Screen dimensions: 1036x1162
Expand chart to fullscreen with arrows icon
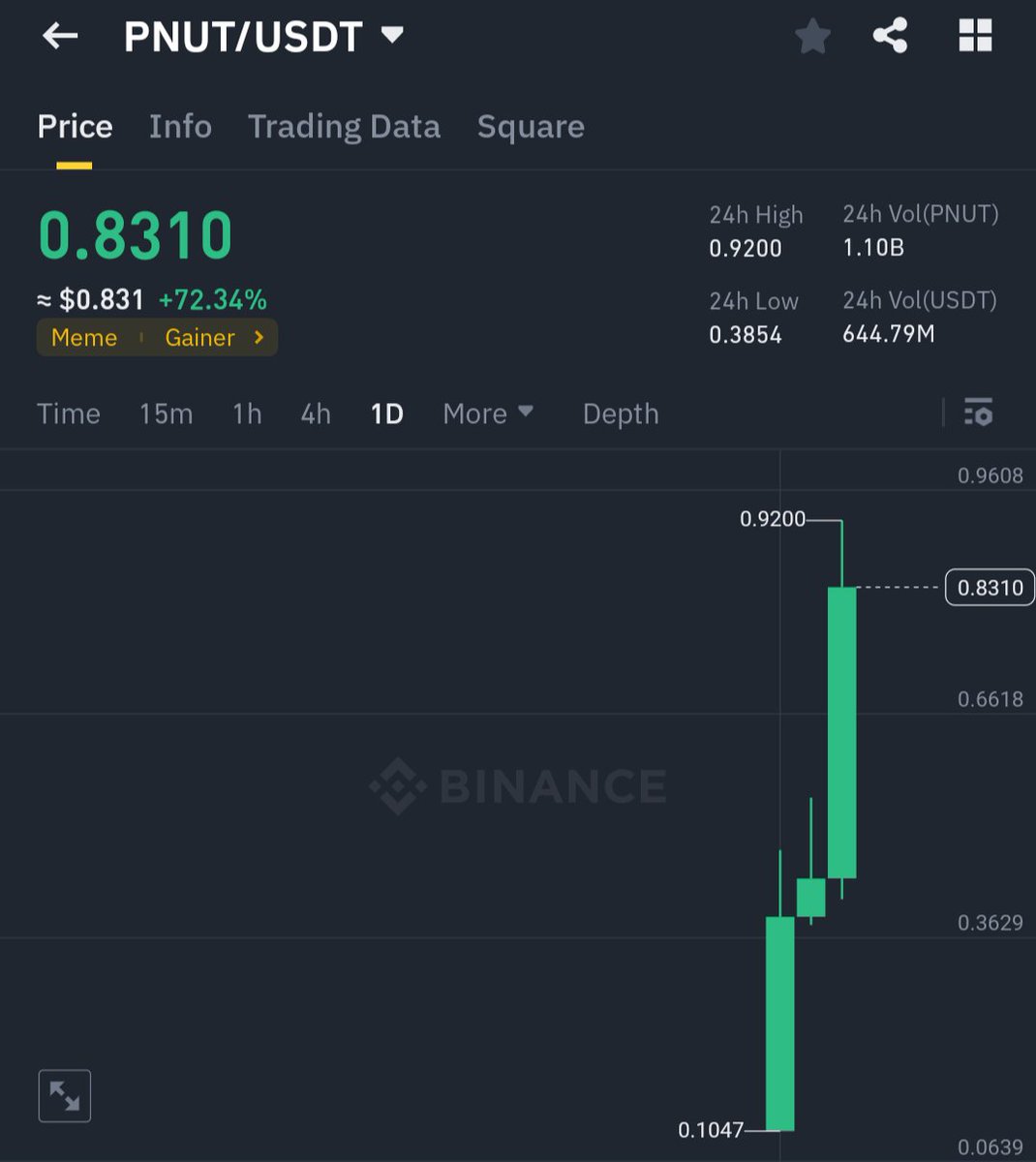65,1096
